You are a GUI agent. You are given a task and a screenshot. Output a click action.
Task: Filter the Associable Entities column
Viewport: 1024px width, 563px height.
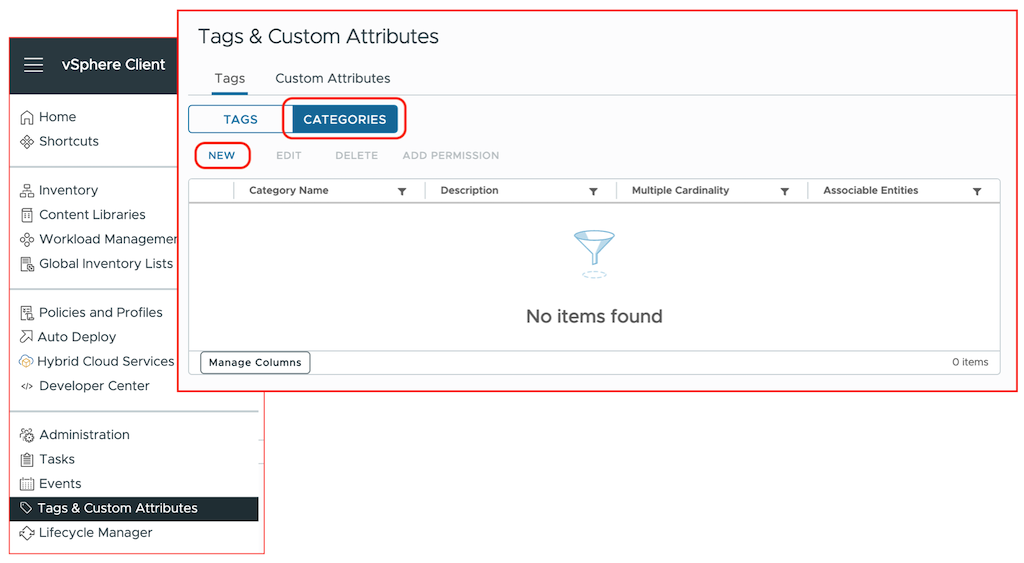(x=977, y=191)
